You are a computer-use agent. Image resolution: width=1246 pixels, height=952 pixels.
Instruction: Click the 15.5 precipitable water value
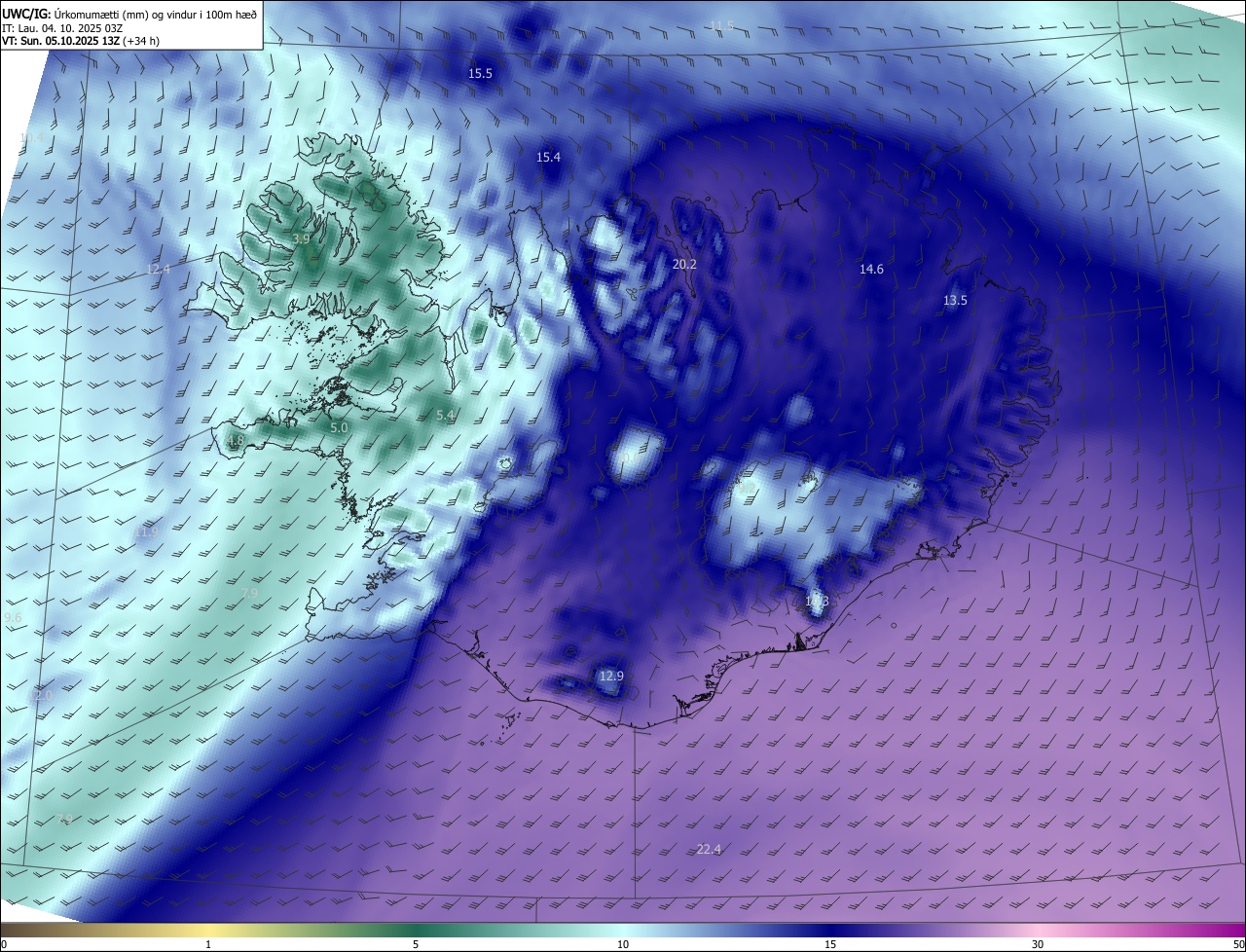(x=480, y=73)
